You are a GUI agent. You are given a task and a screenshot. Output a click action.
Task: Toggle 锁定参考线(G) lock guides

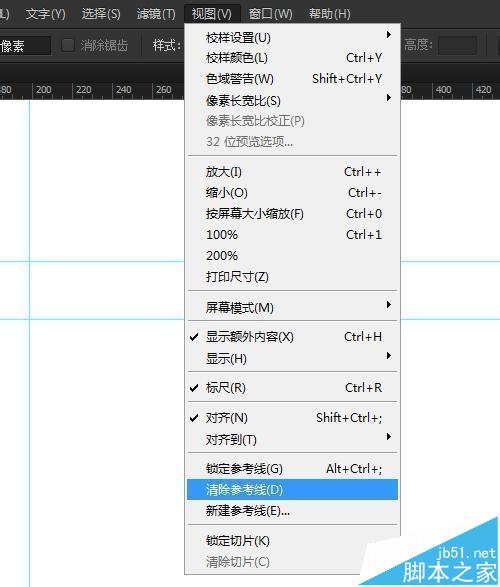pos(292,469)
